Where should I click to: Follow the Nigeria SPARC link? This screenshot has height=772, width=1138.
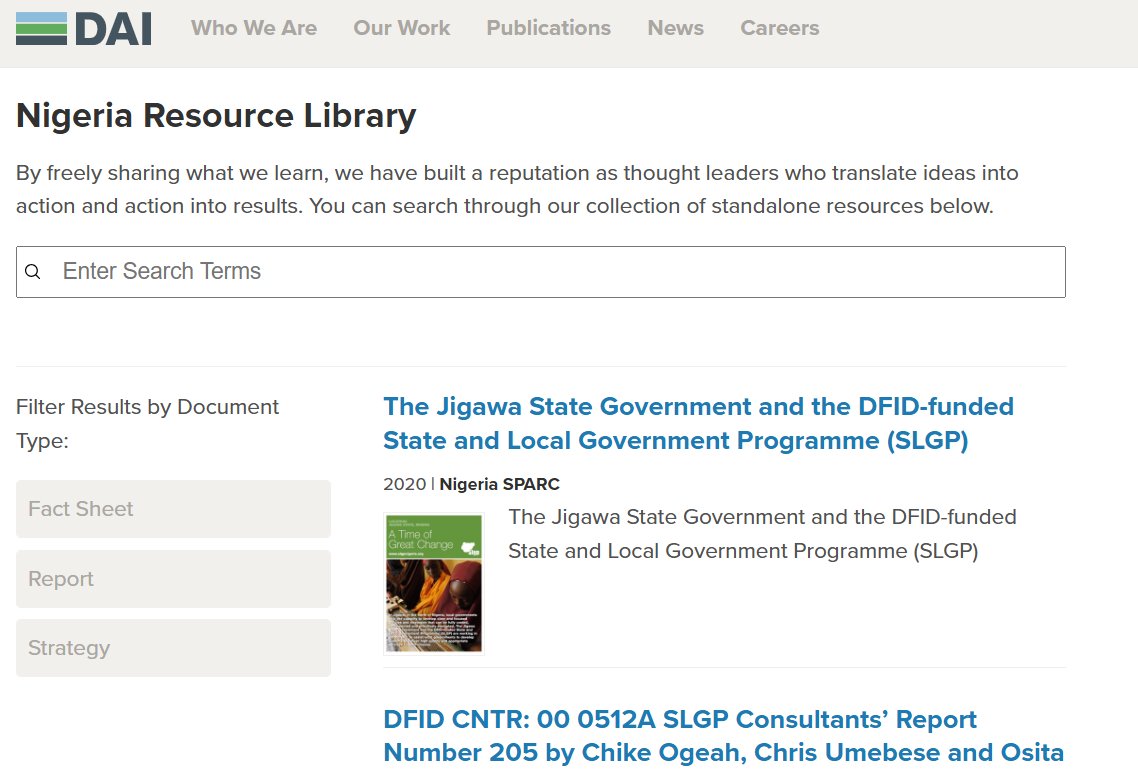pos(499,484)
